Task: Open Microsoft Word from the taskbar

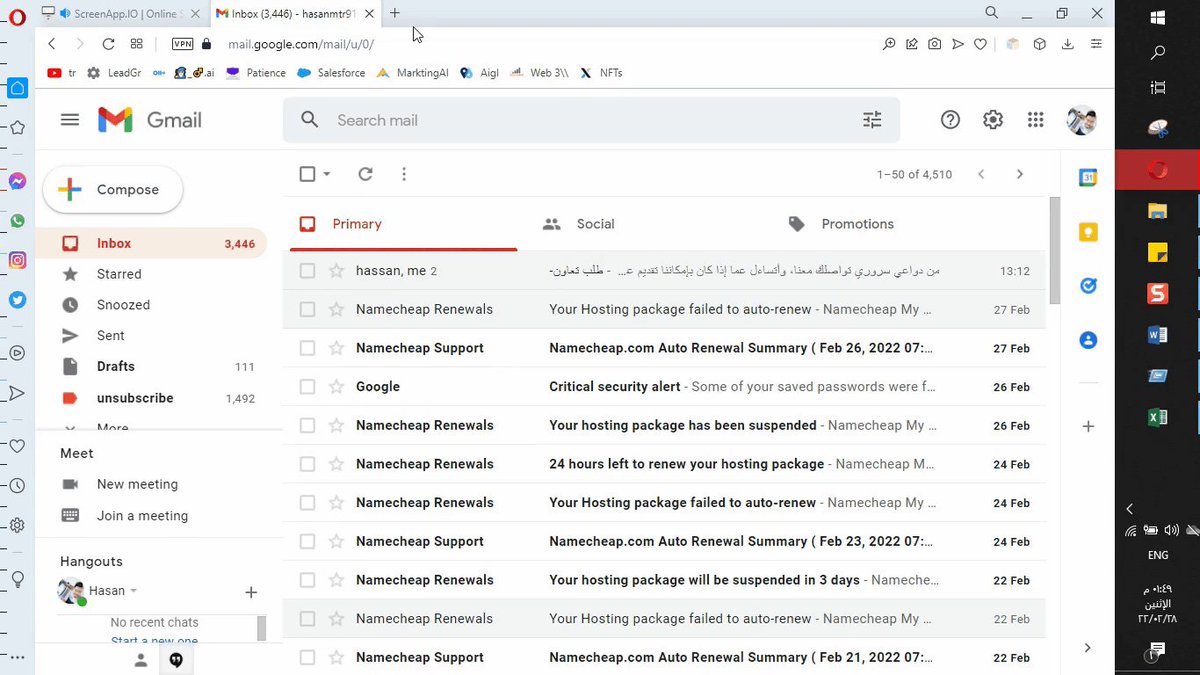Action: click(x=1158, y=335)
